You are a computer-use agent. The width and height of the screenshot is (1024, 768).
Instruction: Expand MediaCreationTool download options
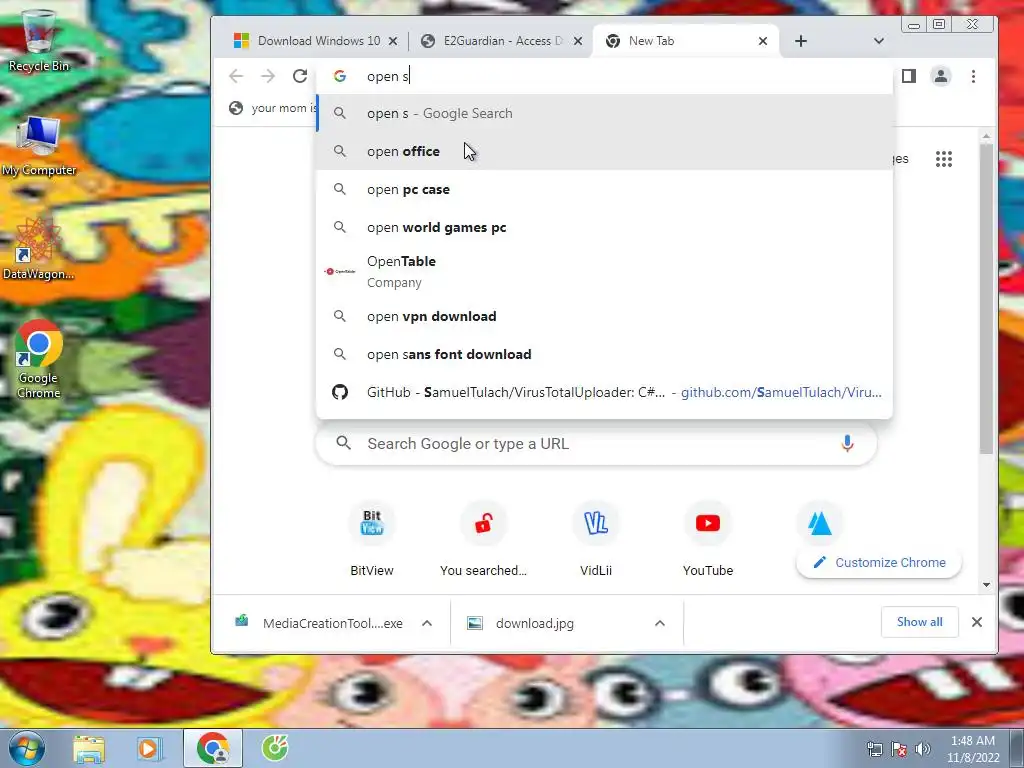click(426, 623)
